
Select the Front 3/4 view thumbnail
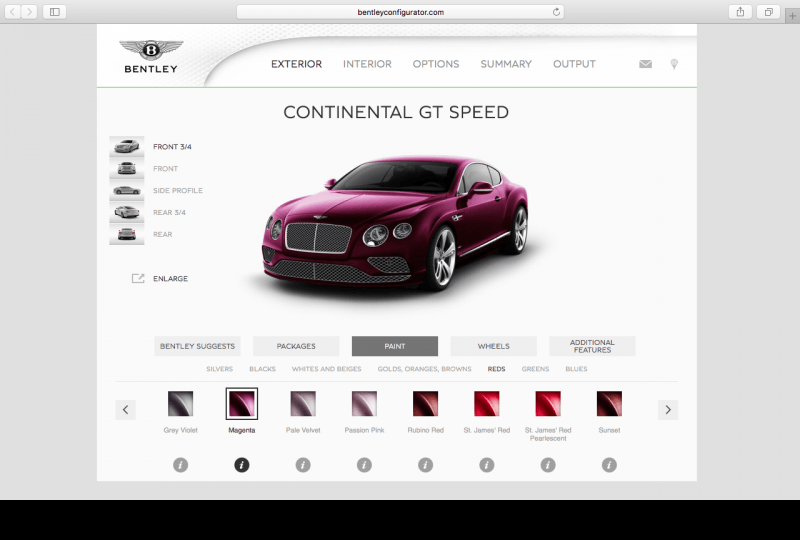pyautogui.click(x=127, y=146)
